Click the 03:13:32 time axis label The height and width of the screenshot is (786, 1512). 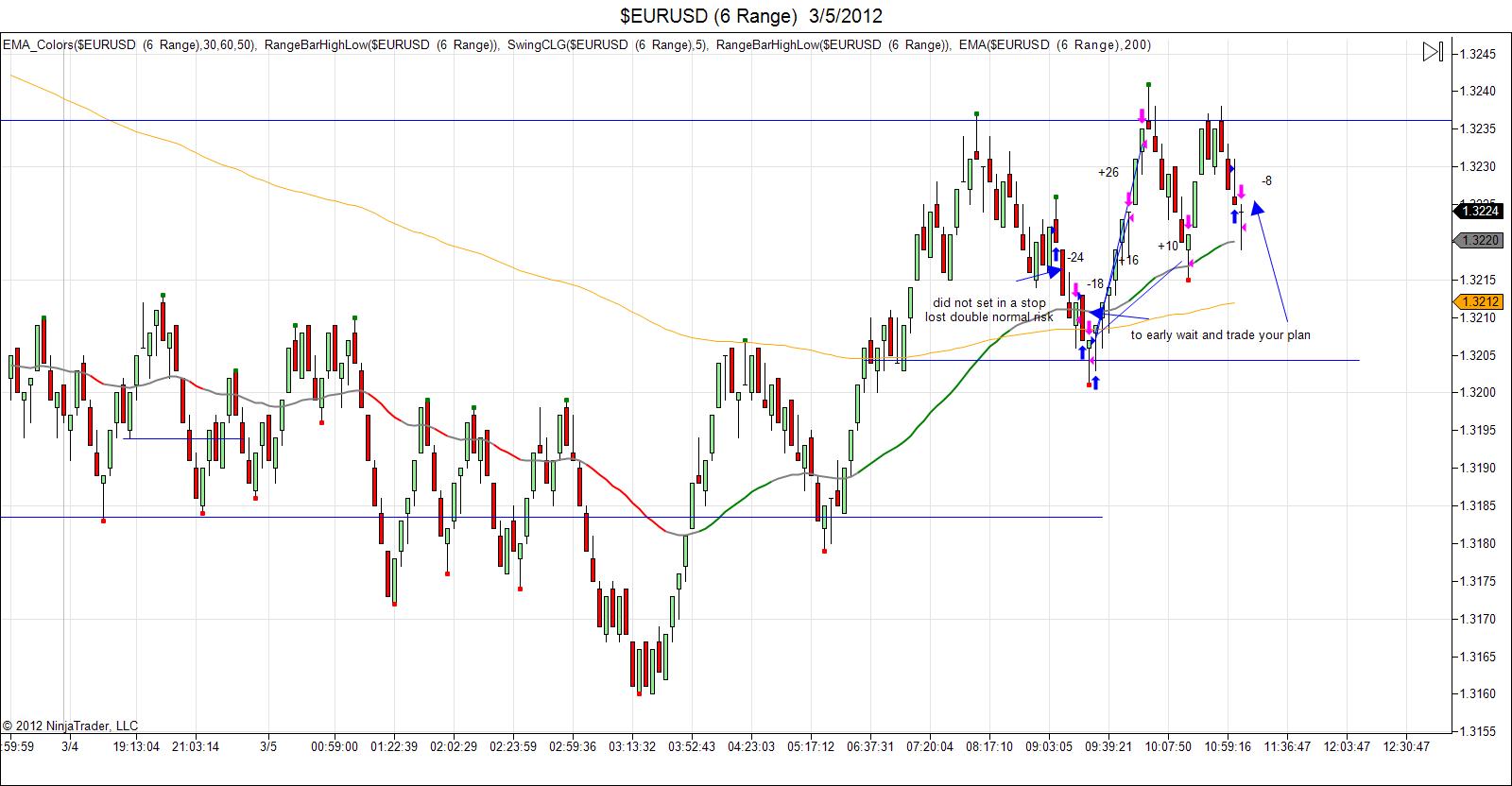(631, 746)
